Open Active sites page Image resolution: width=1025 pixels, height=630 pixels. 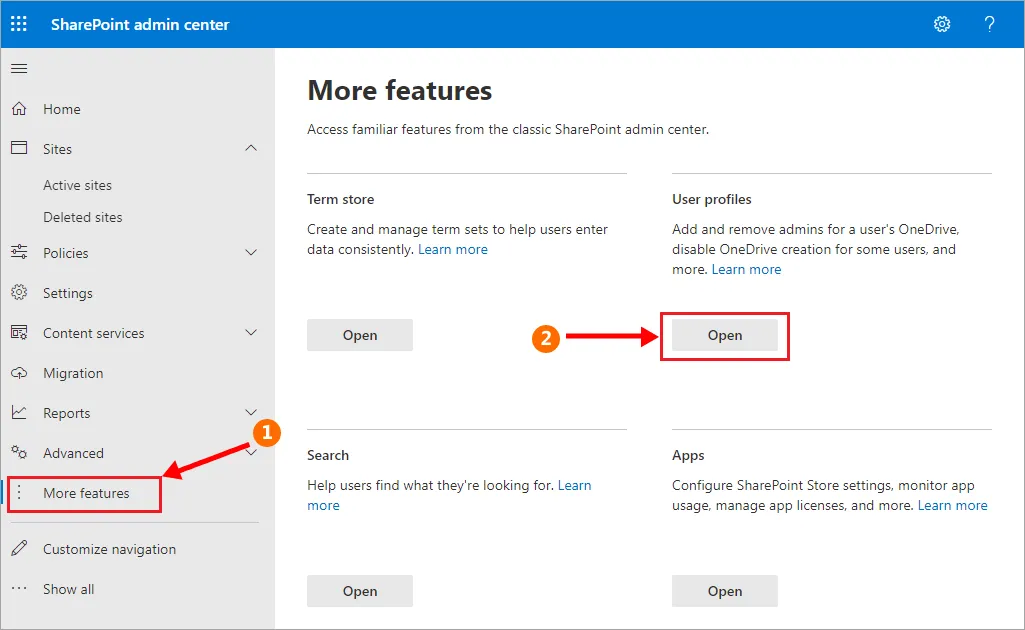click(x=77, y=185)
